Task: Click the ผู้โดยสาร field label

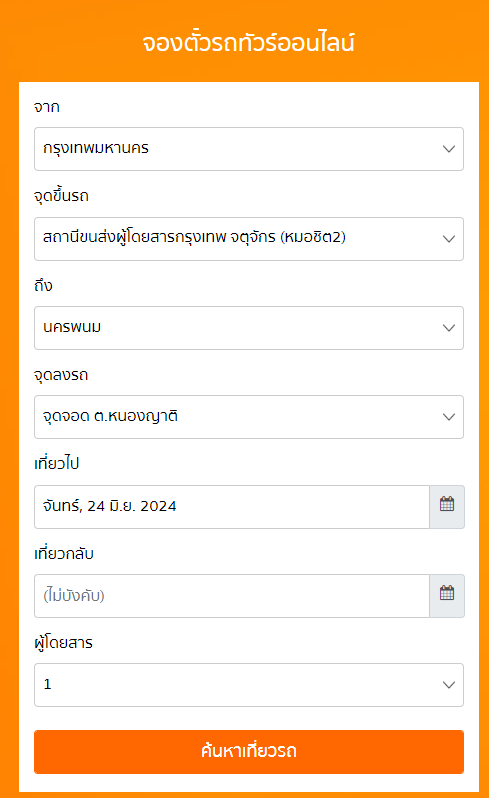Action: pyautogui.click(x=63, y=643)
